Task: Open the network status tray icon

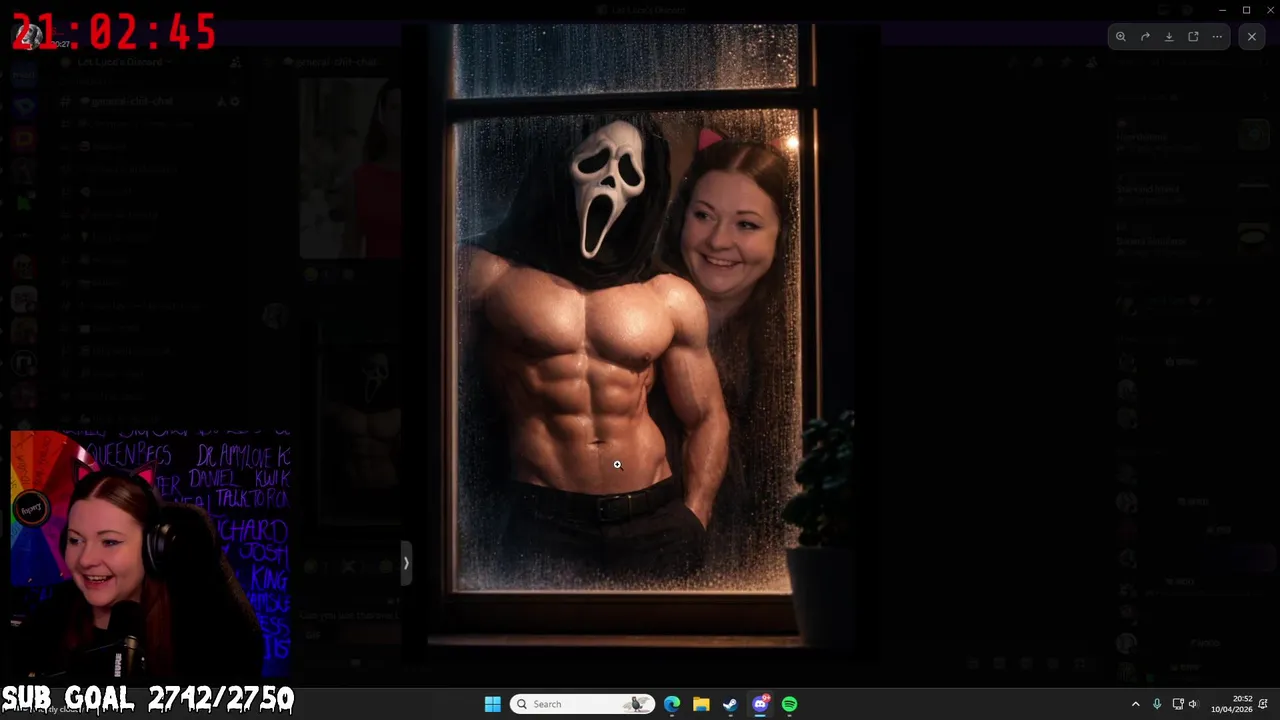Action: pos(1178,704)
